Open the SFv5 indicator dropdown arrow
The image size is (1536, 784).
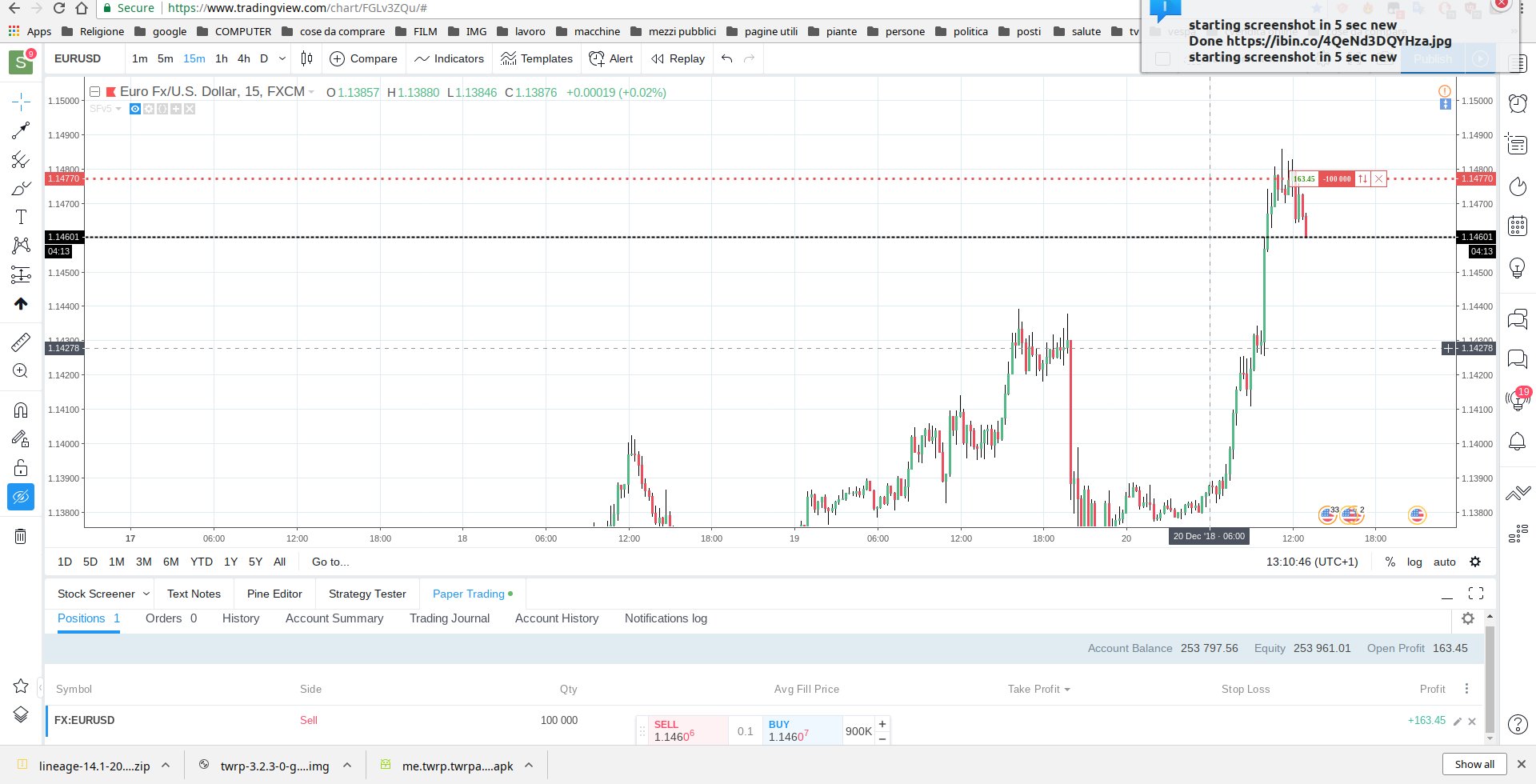pyautogui.click(x=118, y=109)
